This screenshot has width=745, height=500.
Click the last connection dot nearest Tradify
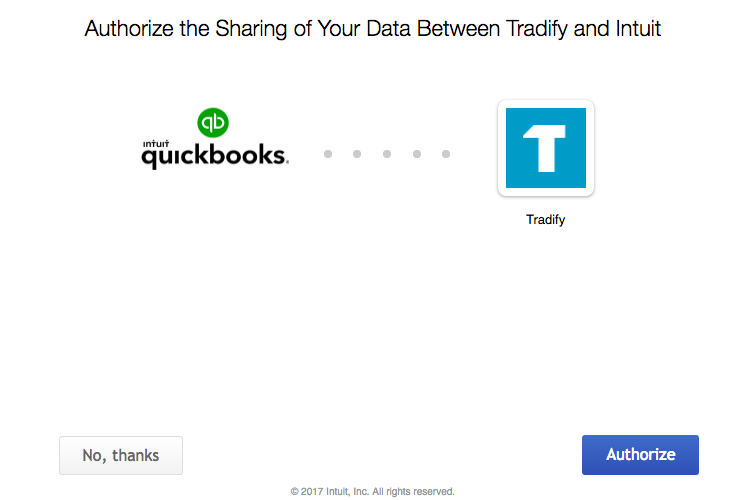pos(446,154)
